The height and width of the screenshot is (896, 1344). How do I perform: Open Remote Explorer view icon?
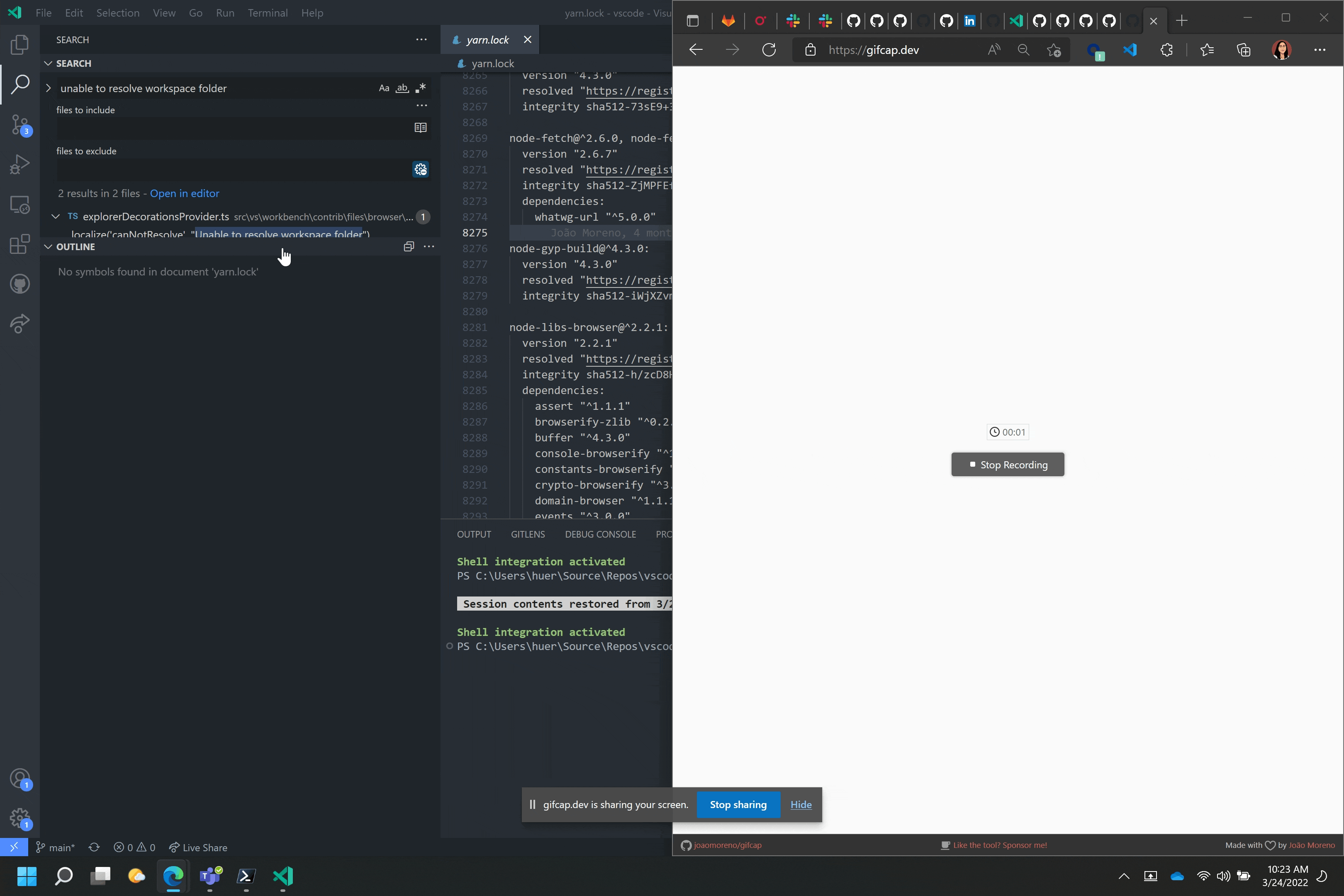click(19, 205)
